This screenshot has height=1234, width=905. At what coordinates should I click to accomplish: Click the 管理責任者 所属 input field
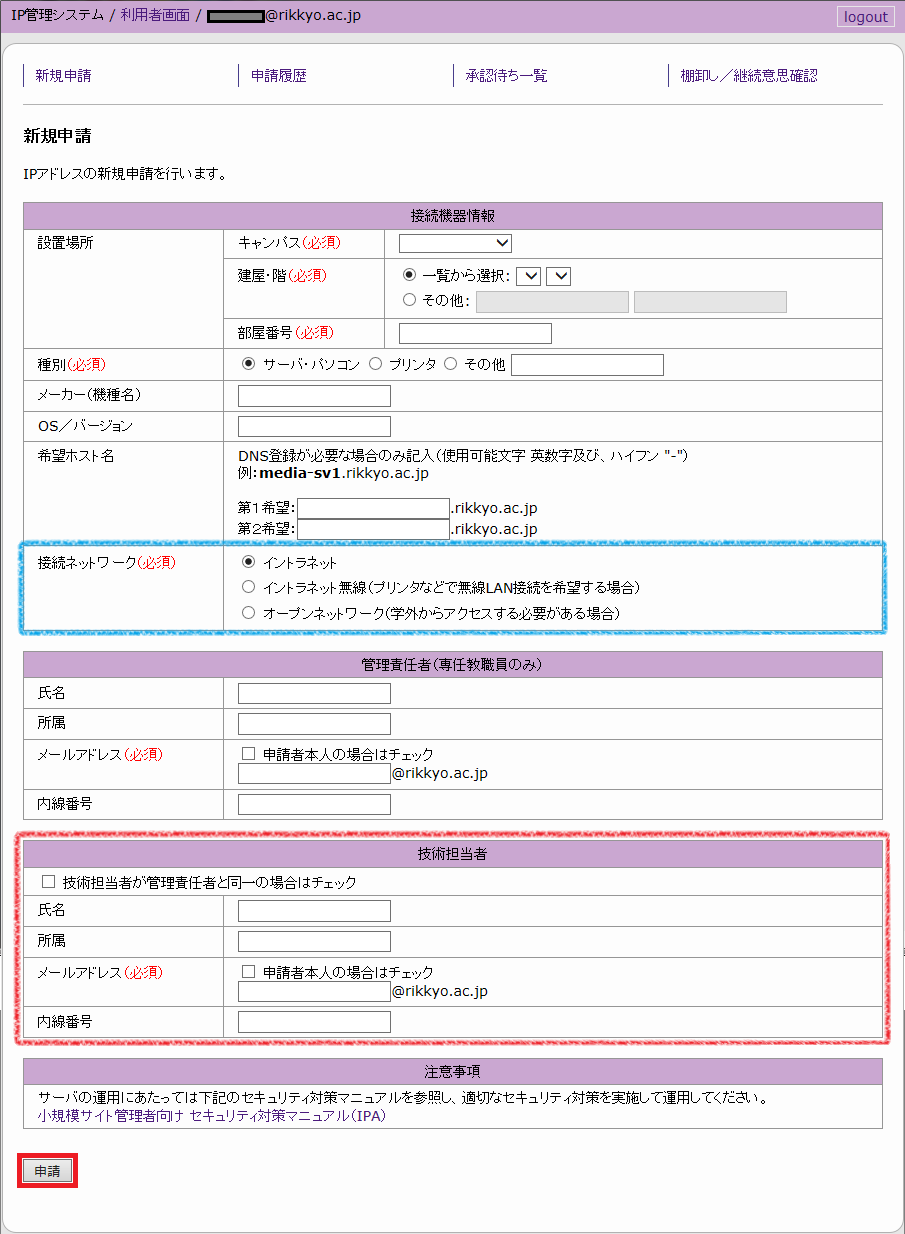[x=314, y=724]
